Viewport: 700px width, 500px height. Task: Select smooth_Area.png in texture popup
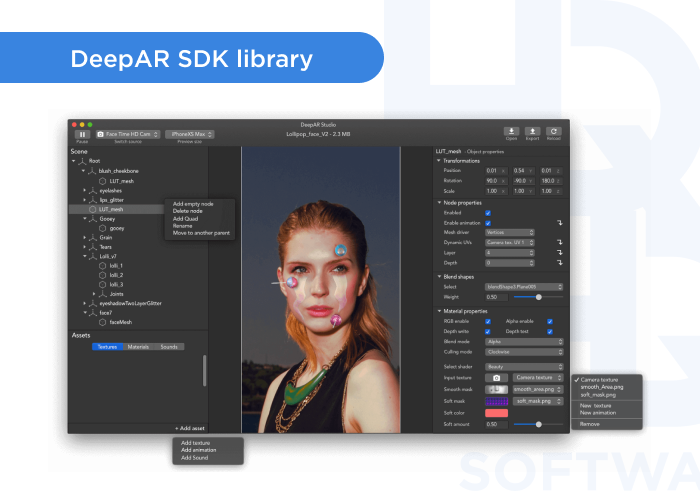point(601,387)
